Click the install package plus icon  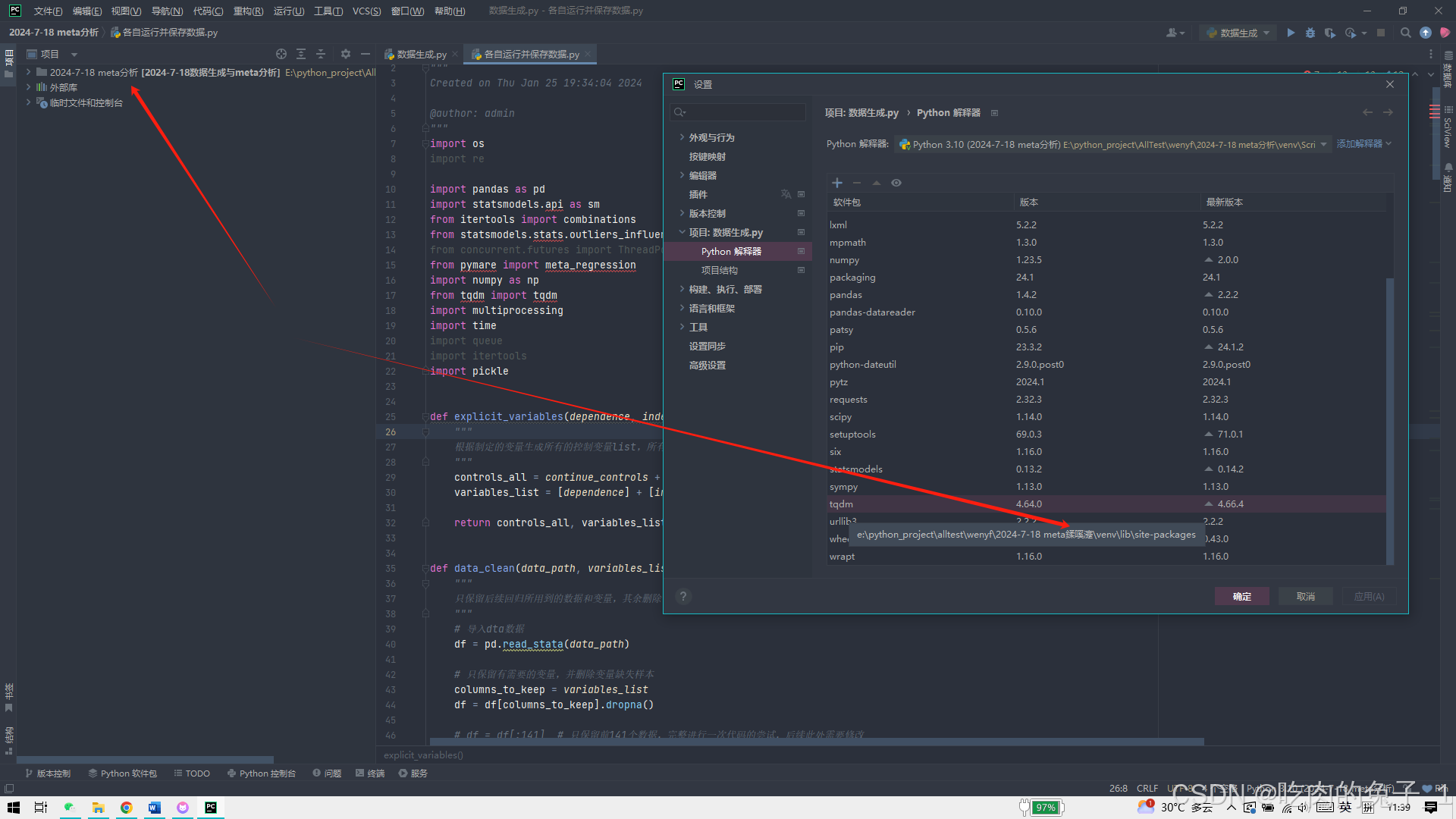(x=837, y=183)
